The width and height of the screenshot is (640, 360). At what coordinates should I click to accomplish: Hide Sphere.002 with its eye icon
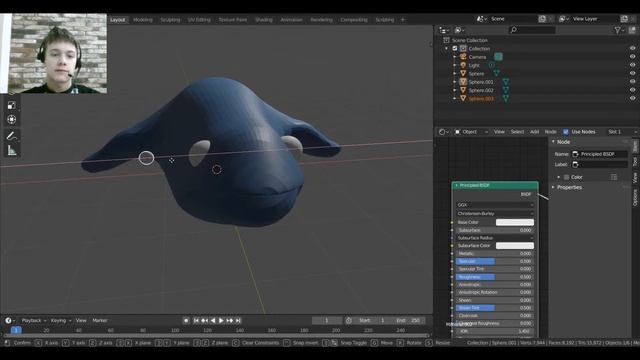pyautogui.click(x=632, y=90)
